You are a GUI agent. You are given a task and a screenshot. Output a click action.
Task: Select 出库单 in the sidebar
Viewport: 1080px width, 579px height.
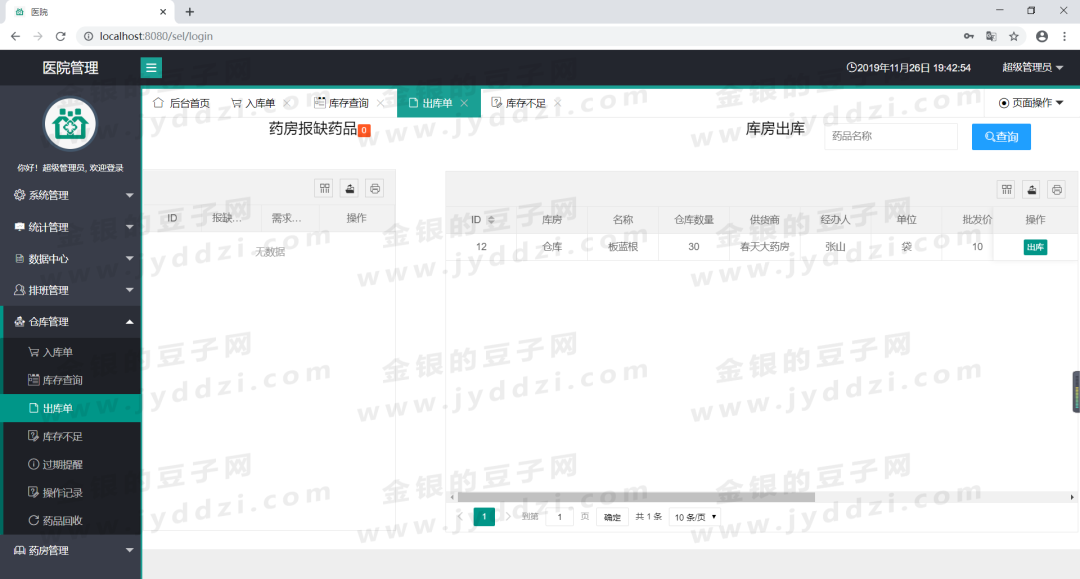click(72, 408)
